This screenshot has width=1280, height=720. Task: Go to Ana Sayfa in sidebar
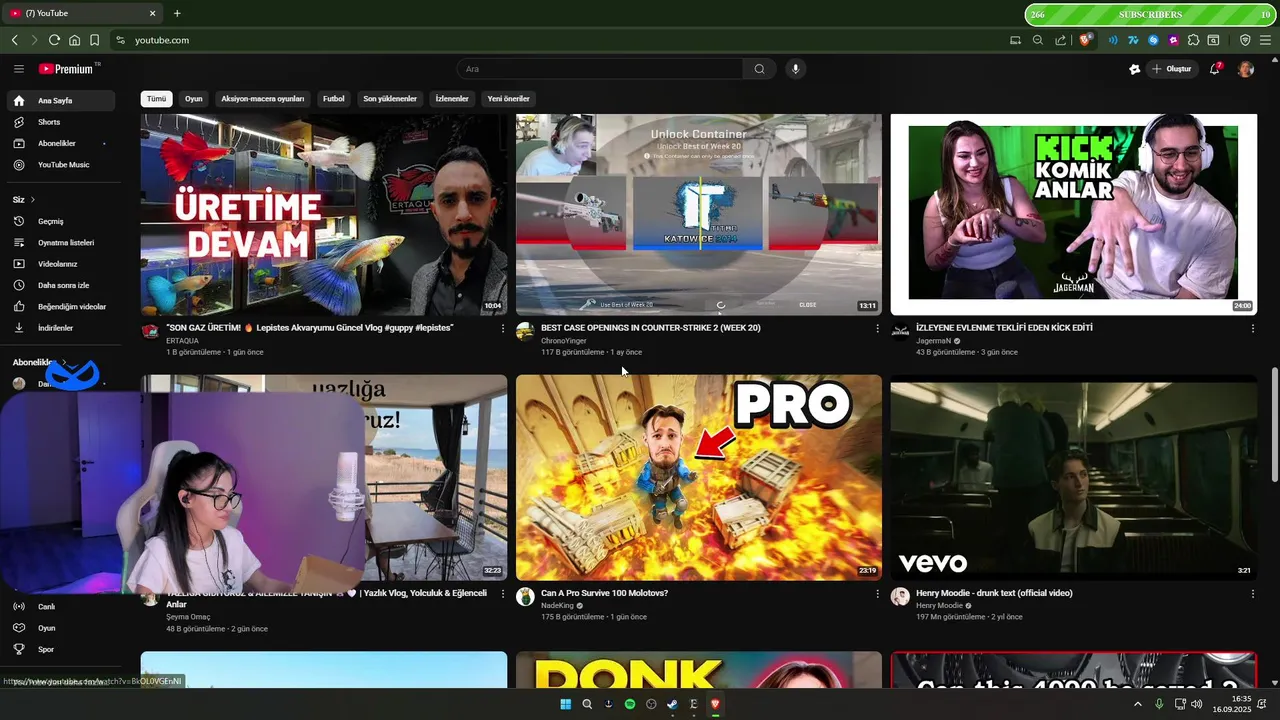[60, 101]
